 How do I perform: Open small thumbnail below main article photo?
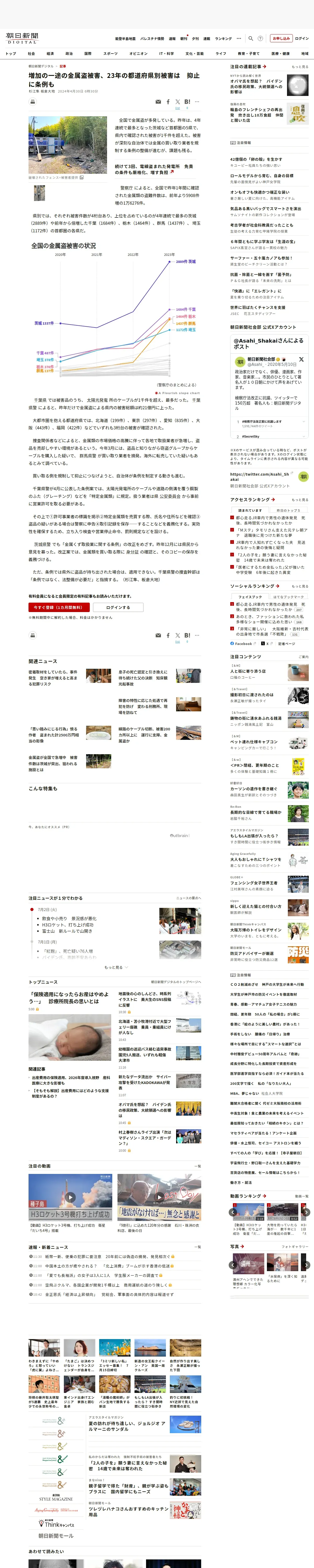pyautogui.click(x=39, y=193)
